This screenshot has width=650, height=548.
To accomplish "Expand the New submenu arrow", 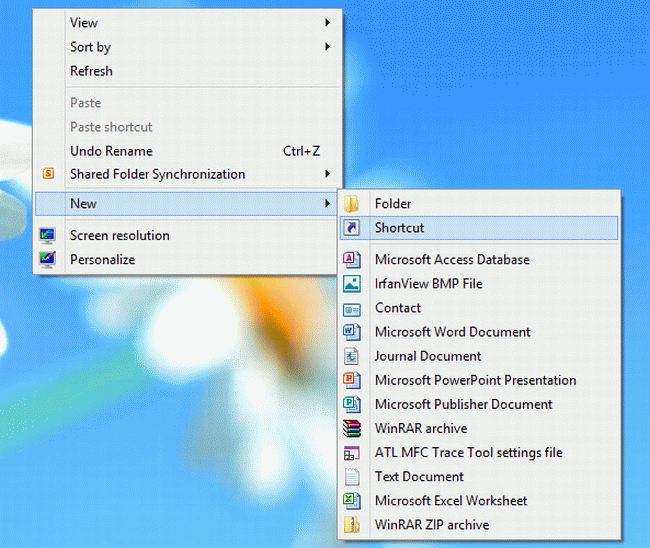I will coord(327,203).
